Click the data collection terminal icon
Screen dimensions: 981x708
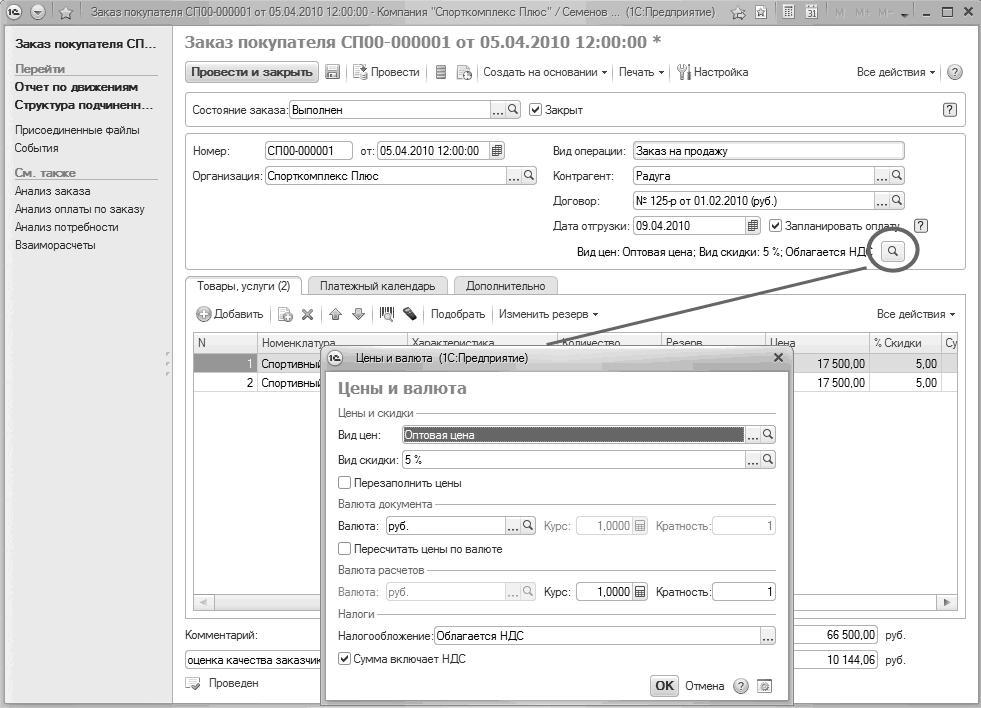tap(409, 314)
